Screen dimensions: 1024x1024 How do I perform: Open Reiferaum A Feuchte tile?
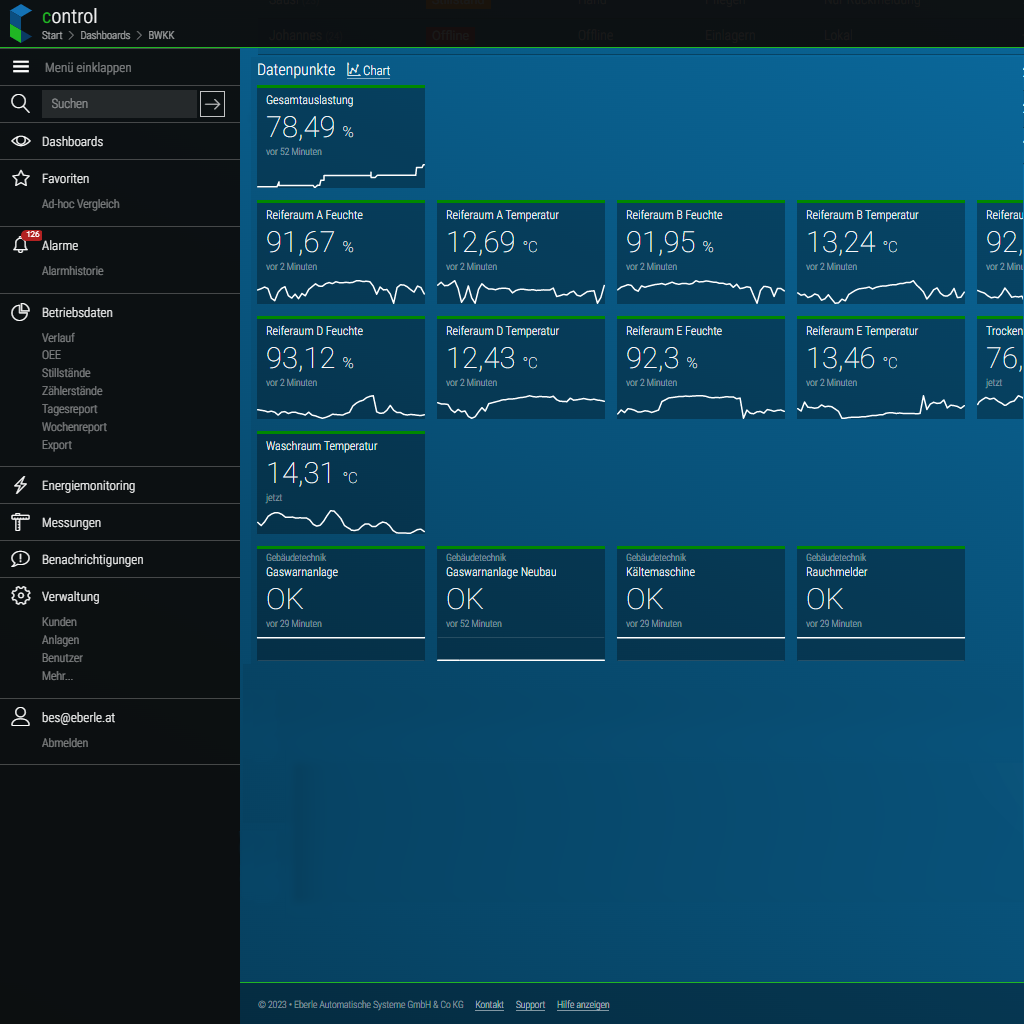click(341, 252)
